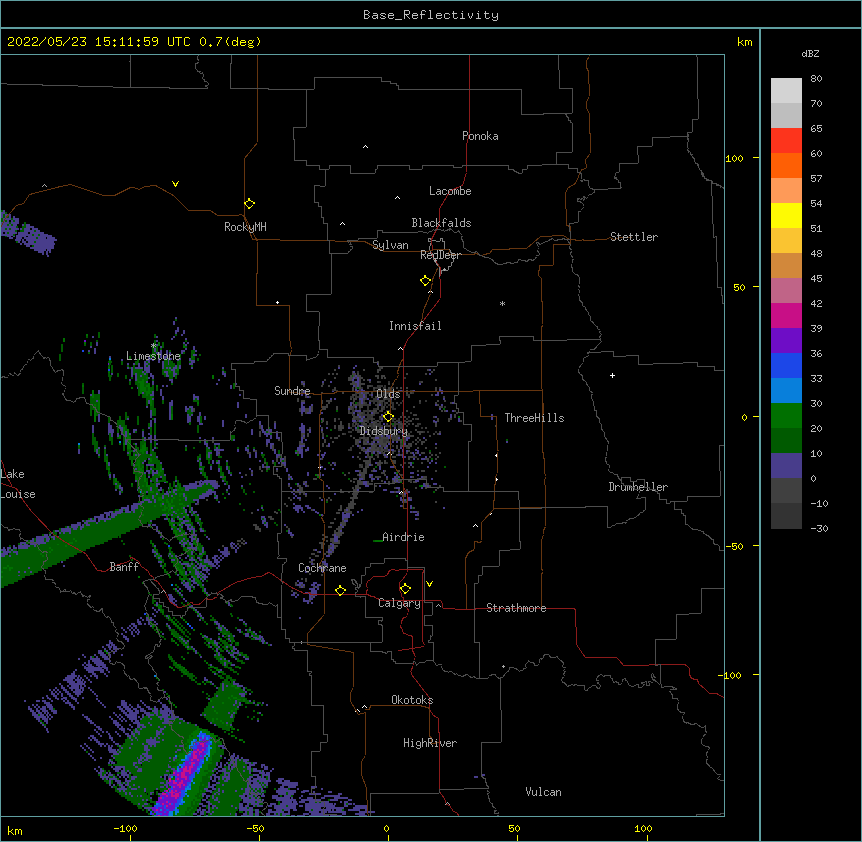Select the yellow diamond marker at Olds
Viewport: 862px width, 842px height.
(x=388, y=416)
